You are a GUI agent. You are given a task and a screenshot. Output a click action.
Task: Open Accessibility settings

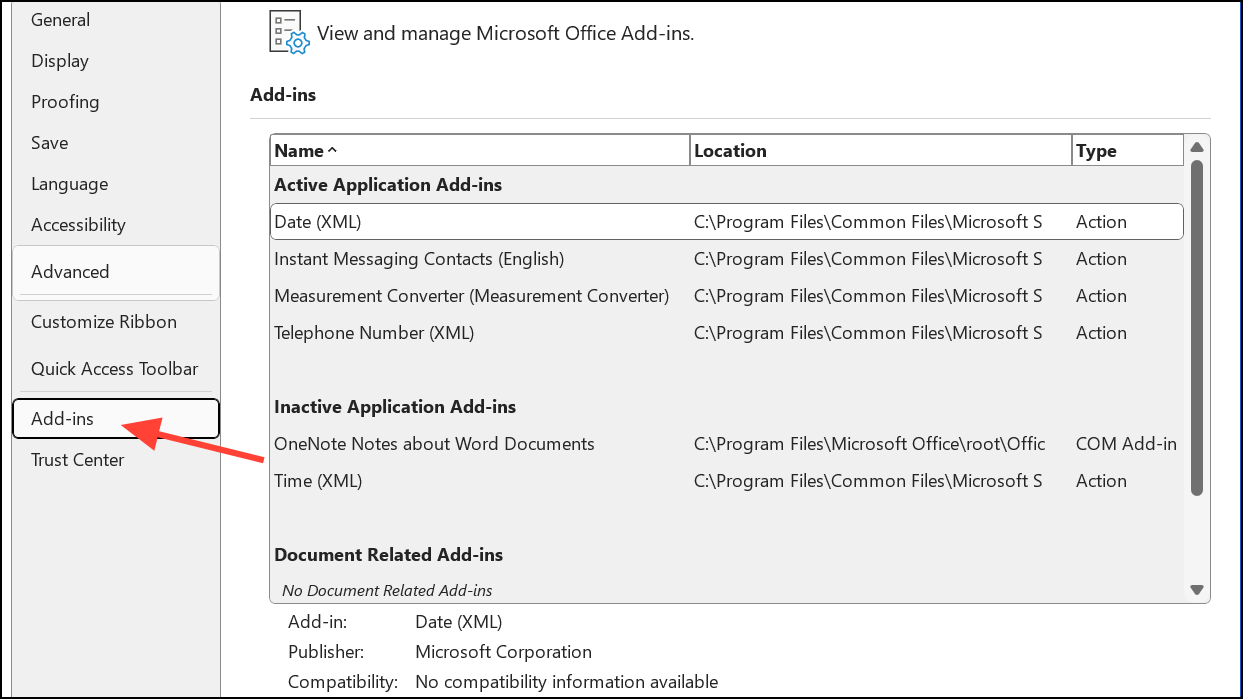pyautogui.click(x=78, y=225)
